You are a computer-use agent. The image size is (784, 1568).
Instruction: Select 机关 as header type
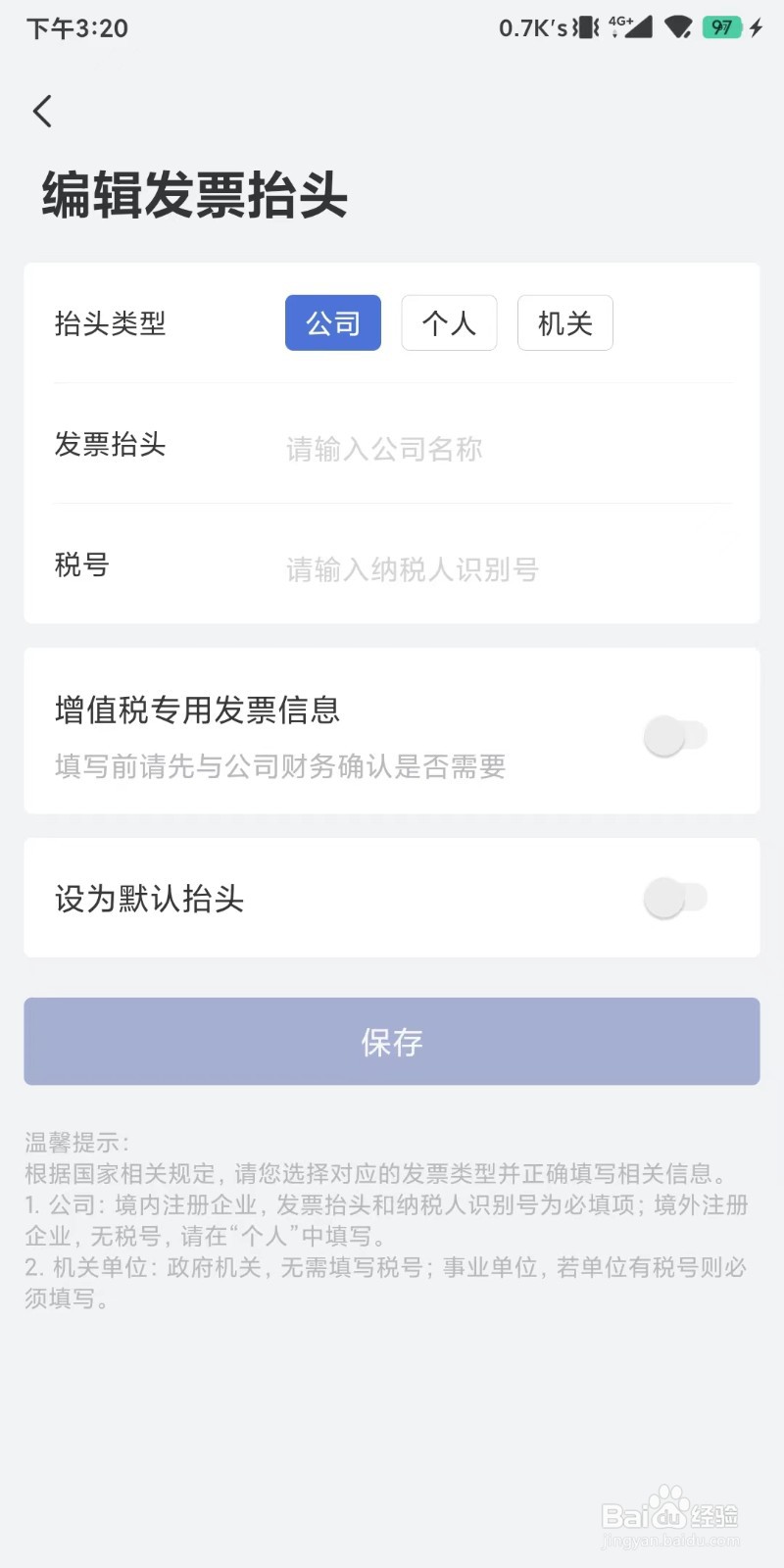(x=565, y=322)
